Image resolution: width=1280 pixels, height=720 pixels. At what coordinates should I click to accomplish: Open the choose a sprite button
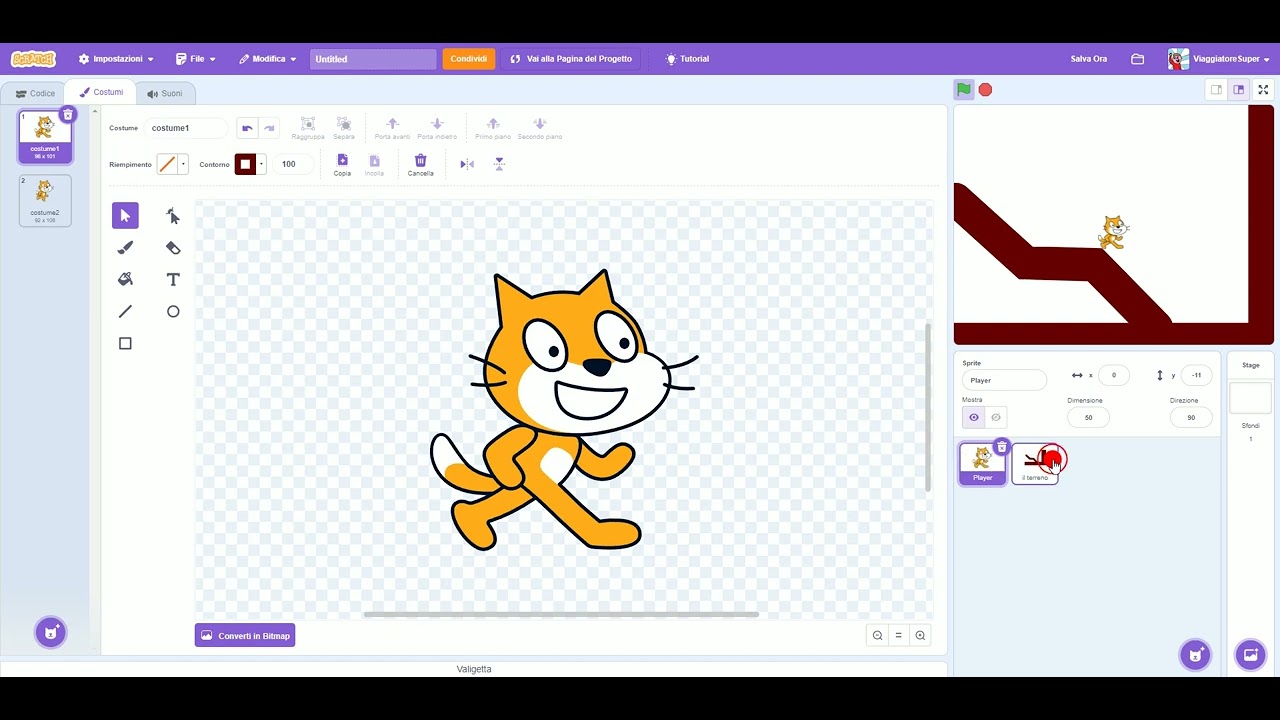point(1195,655)
